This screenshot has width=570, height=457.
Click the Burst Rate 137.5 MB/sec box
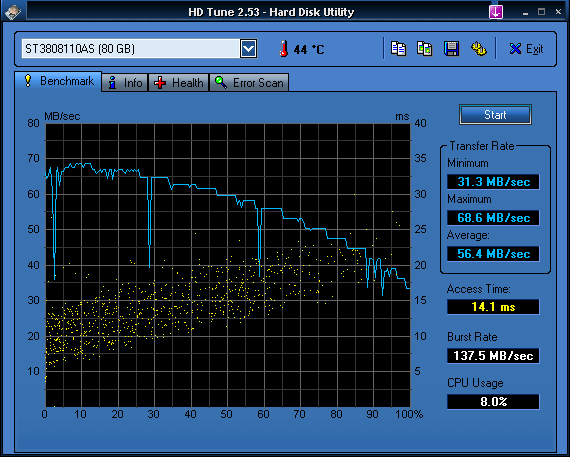[x=493, y=356]
